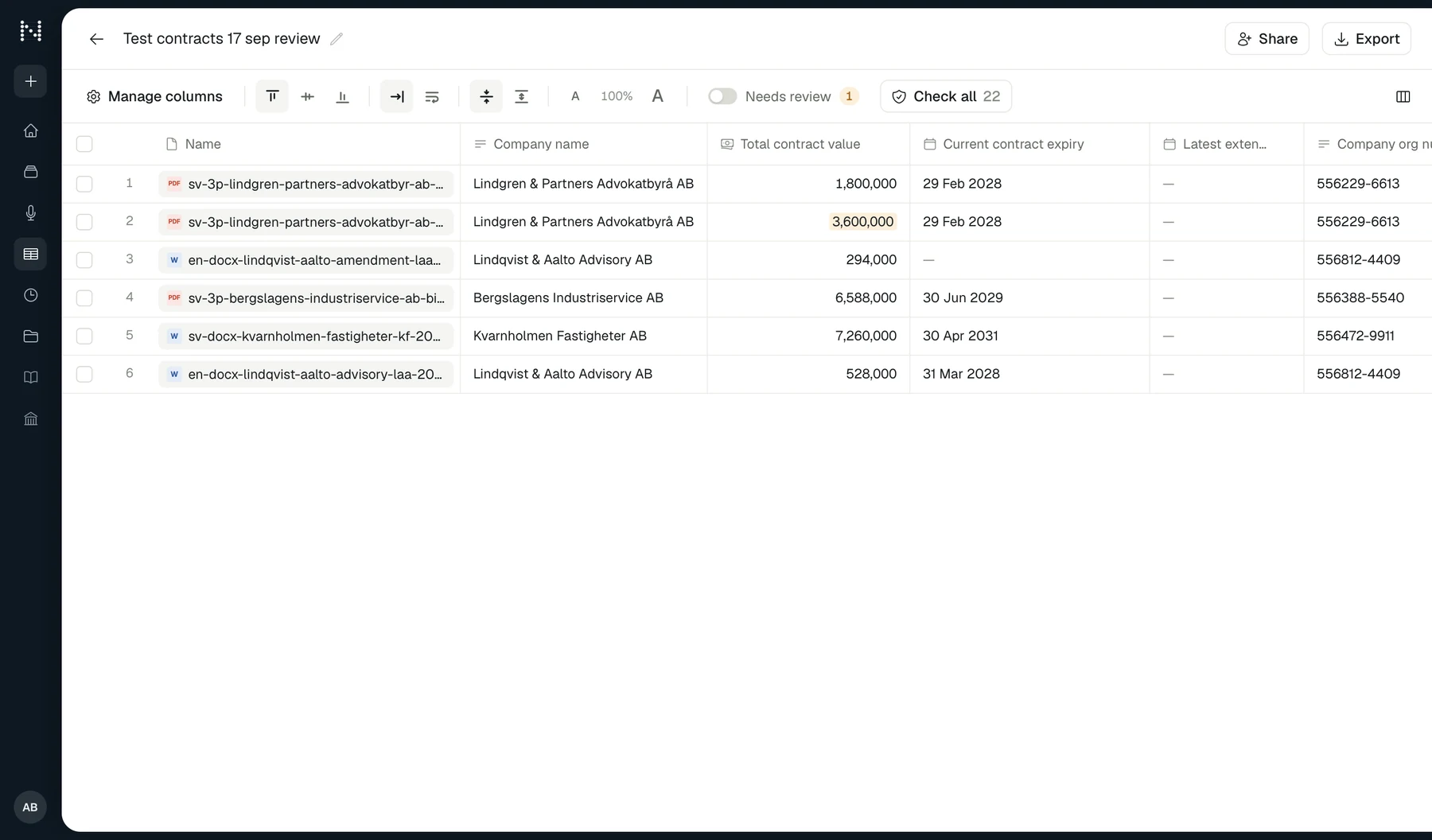Open the microphone sidebar icon

(30, 212)
